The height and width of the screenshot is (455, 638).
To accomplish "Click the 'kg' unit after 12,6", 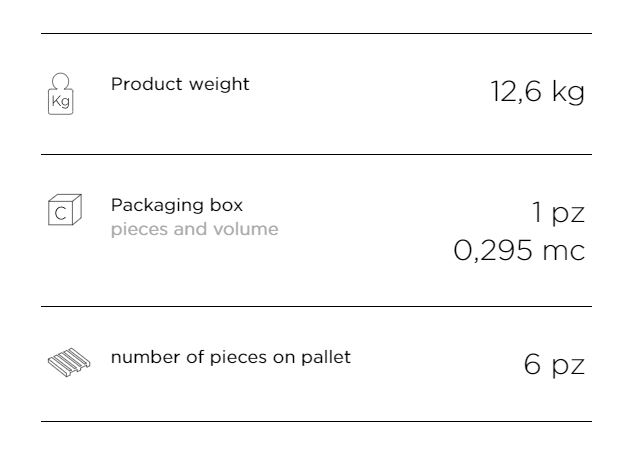I will (568, 93).
